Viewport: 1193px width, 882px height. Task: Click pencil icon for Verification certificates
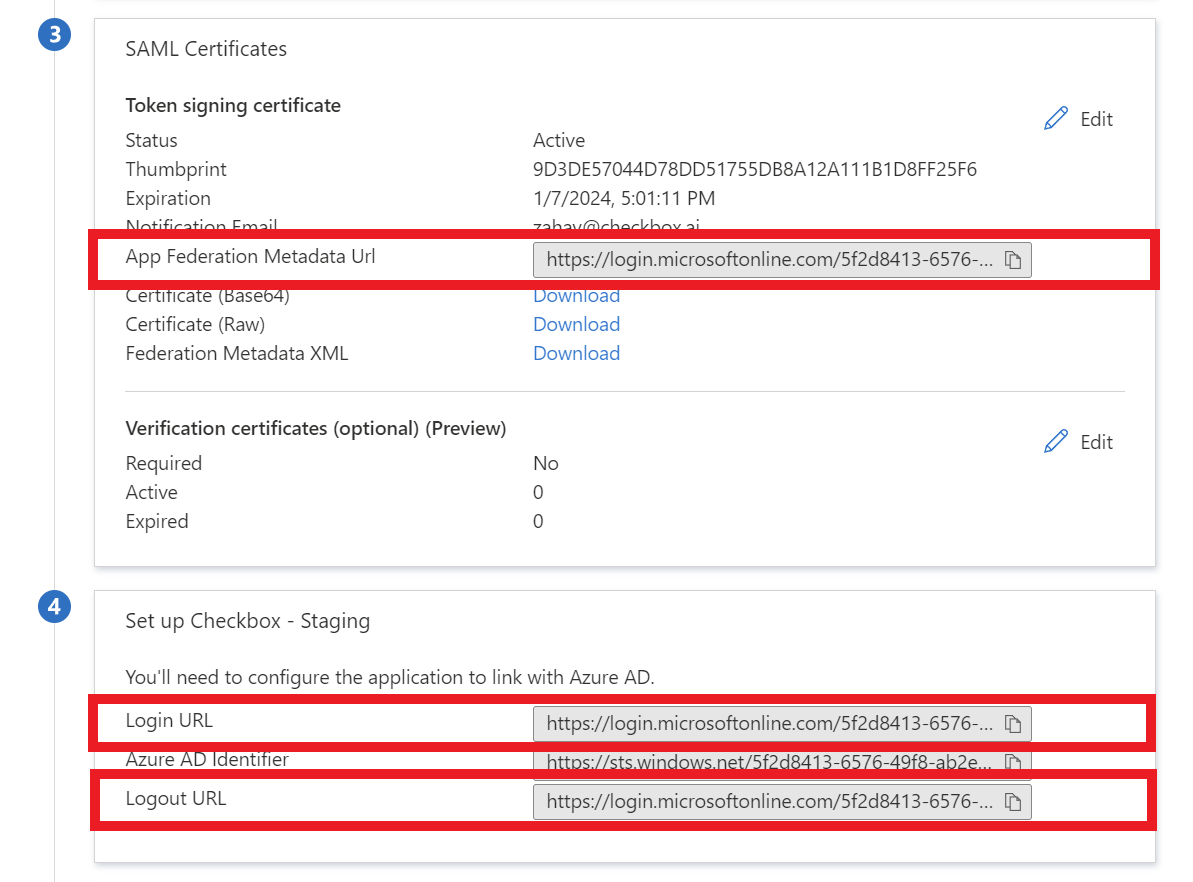(1056, 441)
